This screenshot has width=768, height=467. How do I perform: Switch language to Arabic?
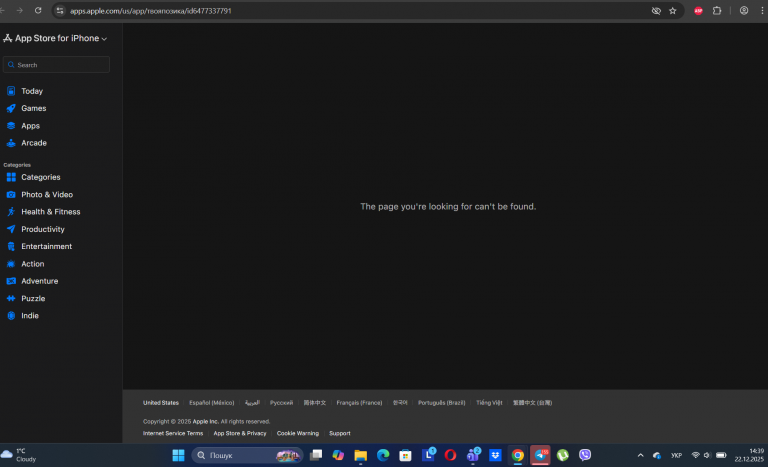pos(252,403)
